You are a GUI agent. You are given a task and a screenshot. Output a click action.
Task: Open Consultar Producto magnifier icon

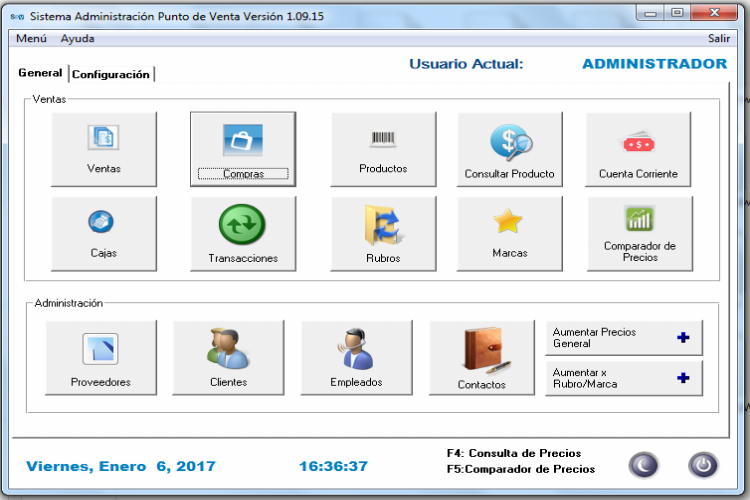point(509,142)
